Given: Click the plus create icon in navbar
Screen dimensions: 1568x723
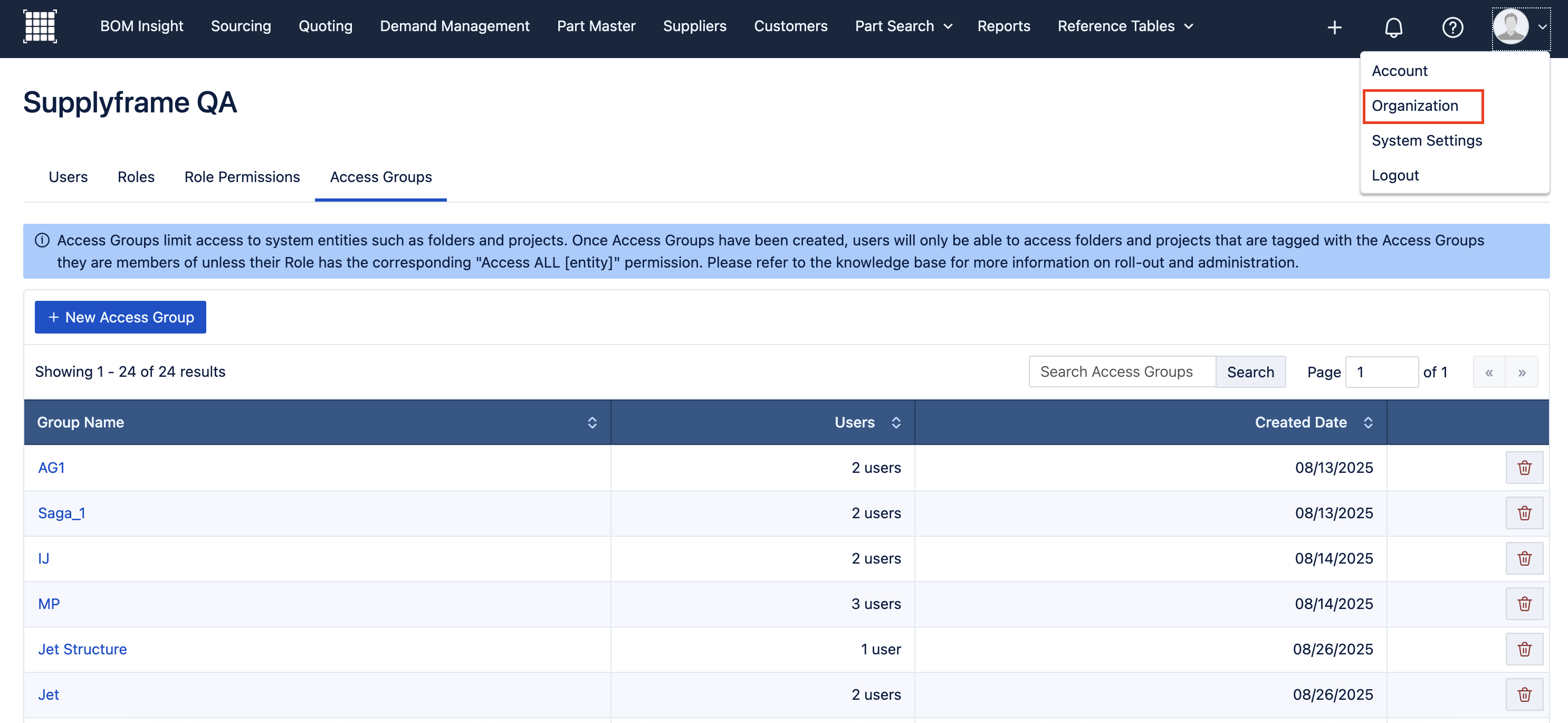Looking at the screenshot, I should point(1334,27).
